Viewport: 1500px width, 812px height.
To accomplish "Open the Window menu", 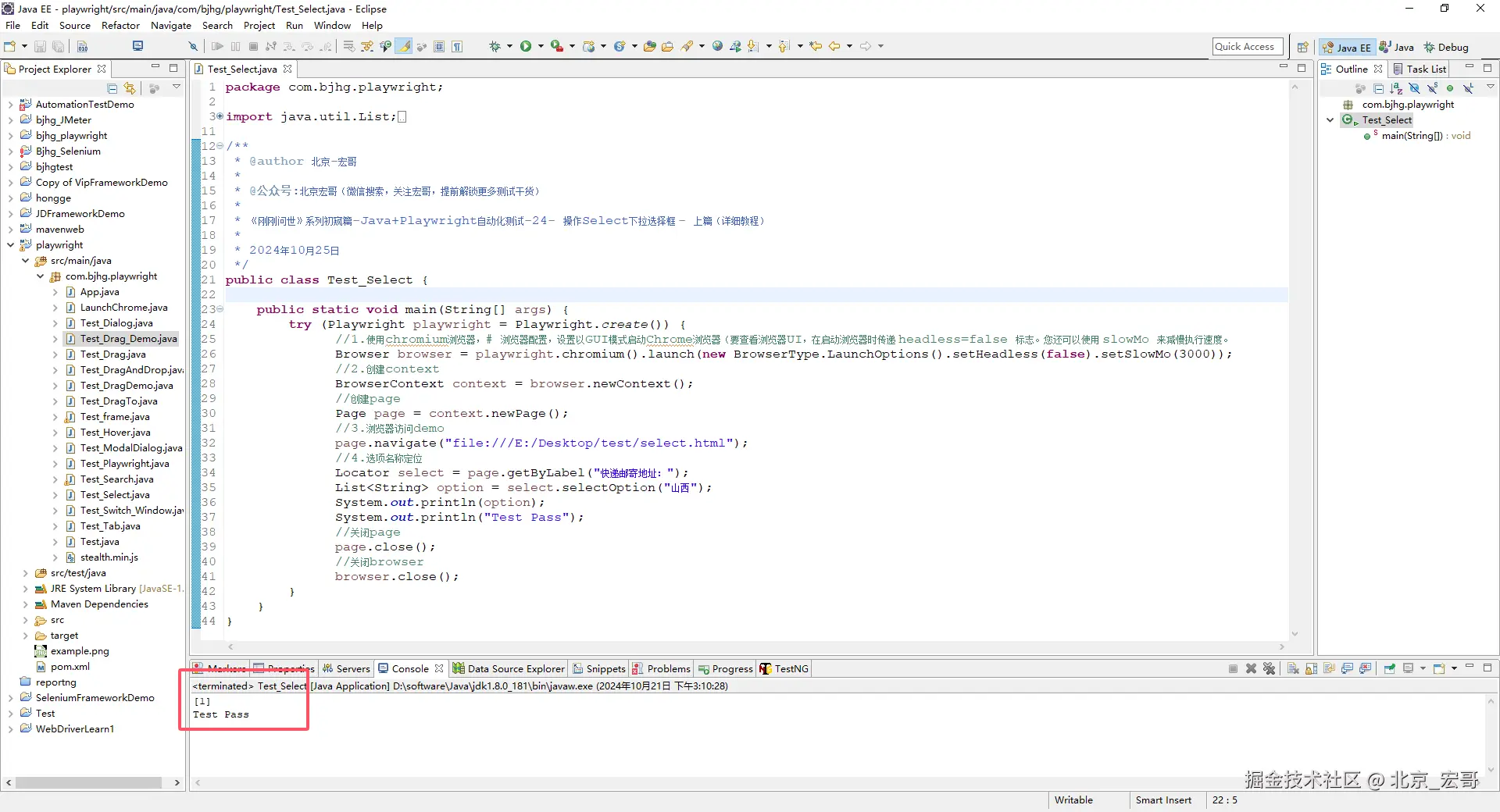I will (x=332, y=26).
